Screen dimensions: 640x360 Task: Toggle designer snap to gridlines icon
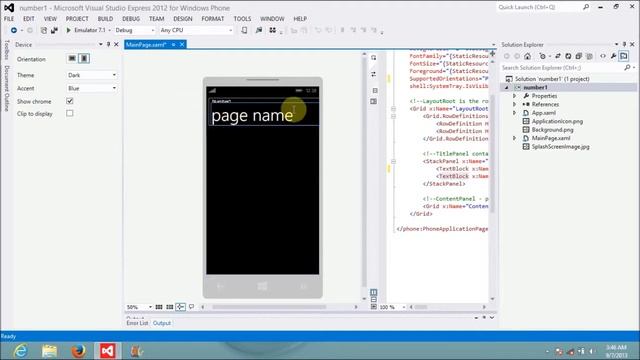point(169,307)
